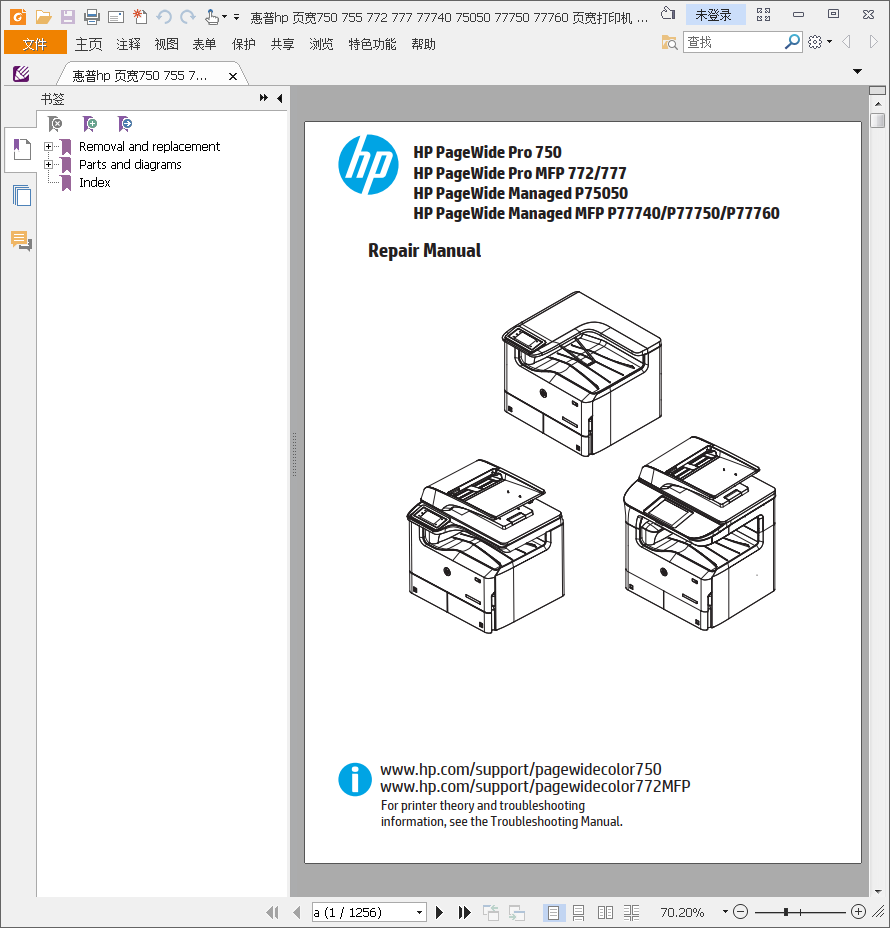
Task: Open the comments side panel icon
Action: [x=21, y=240]
